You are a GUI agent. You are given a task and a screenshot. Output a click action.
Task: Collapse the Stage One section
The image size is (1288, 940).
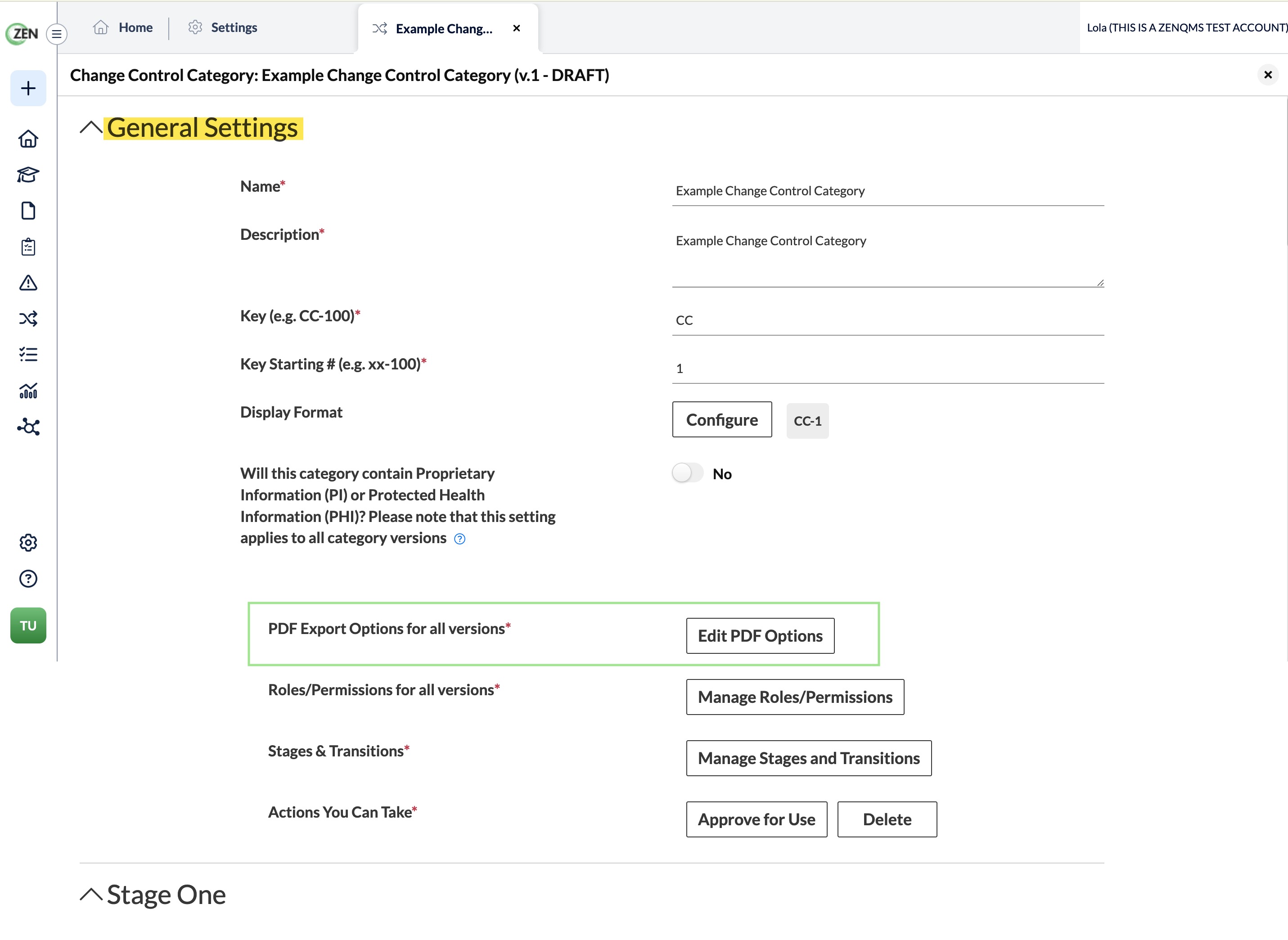tap(91, 895)
